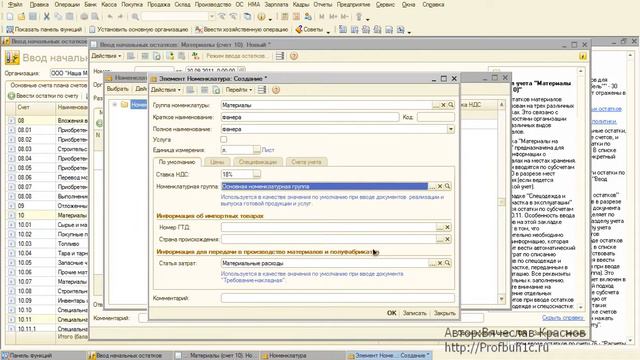Click 'Ввести остатки по счету' button
Screen dimensions: 640x360
(x=43, y=96)
